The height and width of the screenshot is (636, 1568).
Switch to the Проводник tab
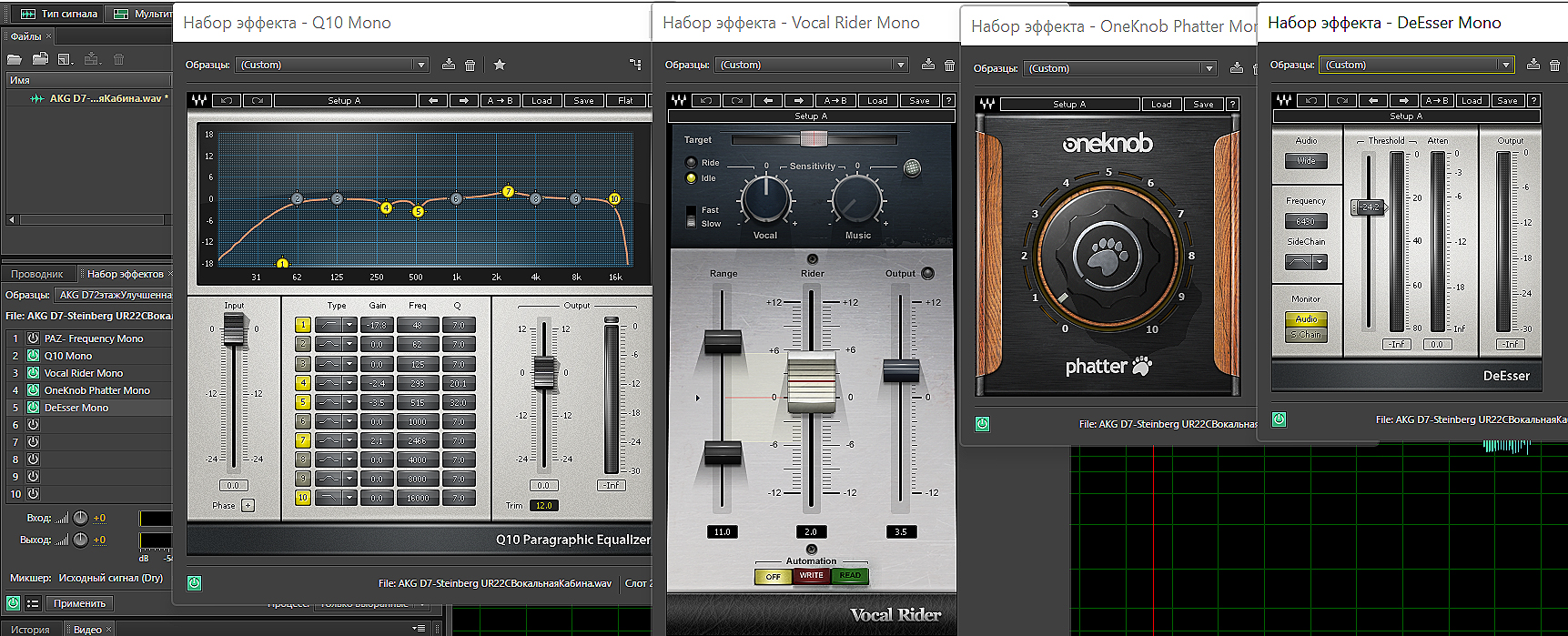click(37, 274)
